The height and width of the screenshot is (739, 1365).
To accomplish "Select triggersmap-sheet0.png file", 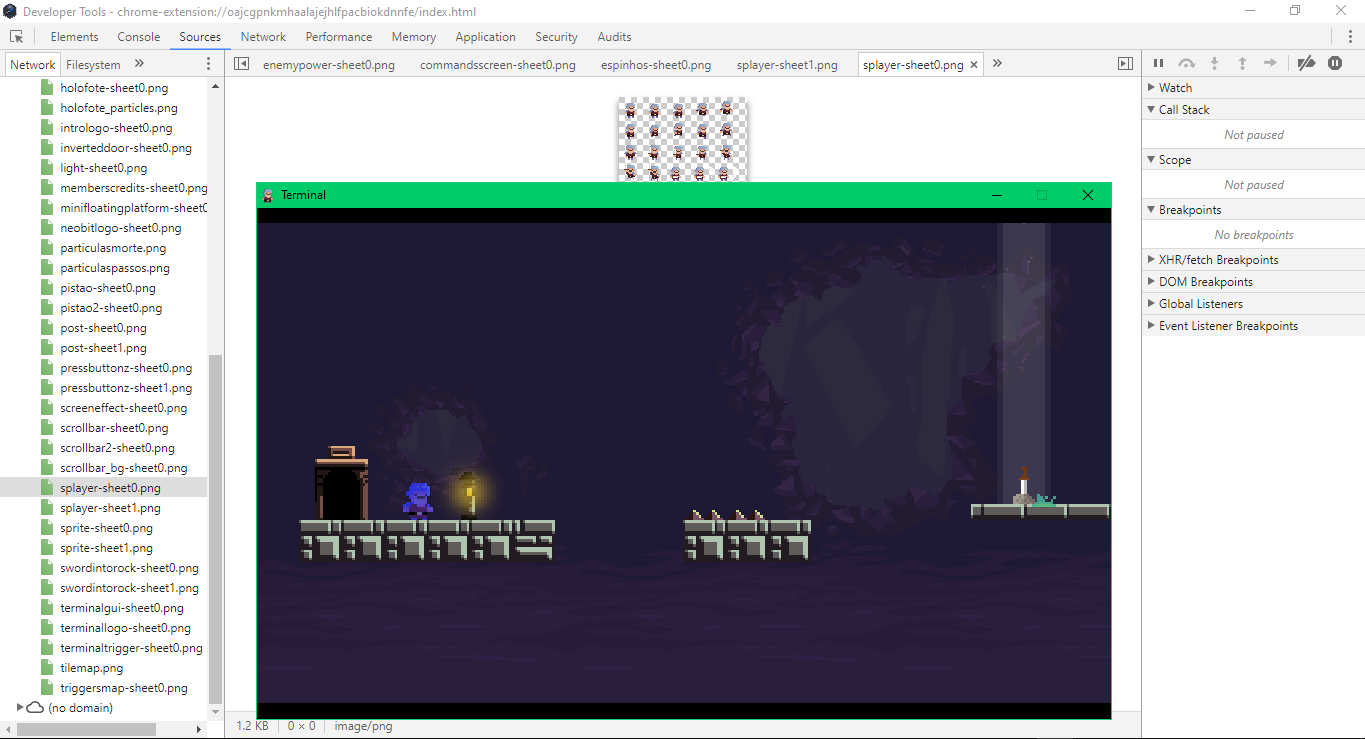I will pyautogui.click(x=124, y=688).
